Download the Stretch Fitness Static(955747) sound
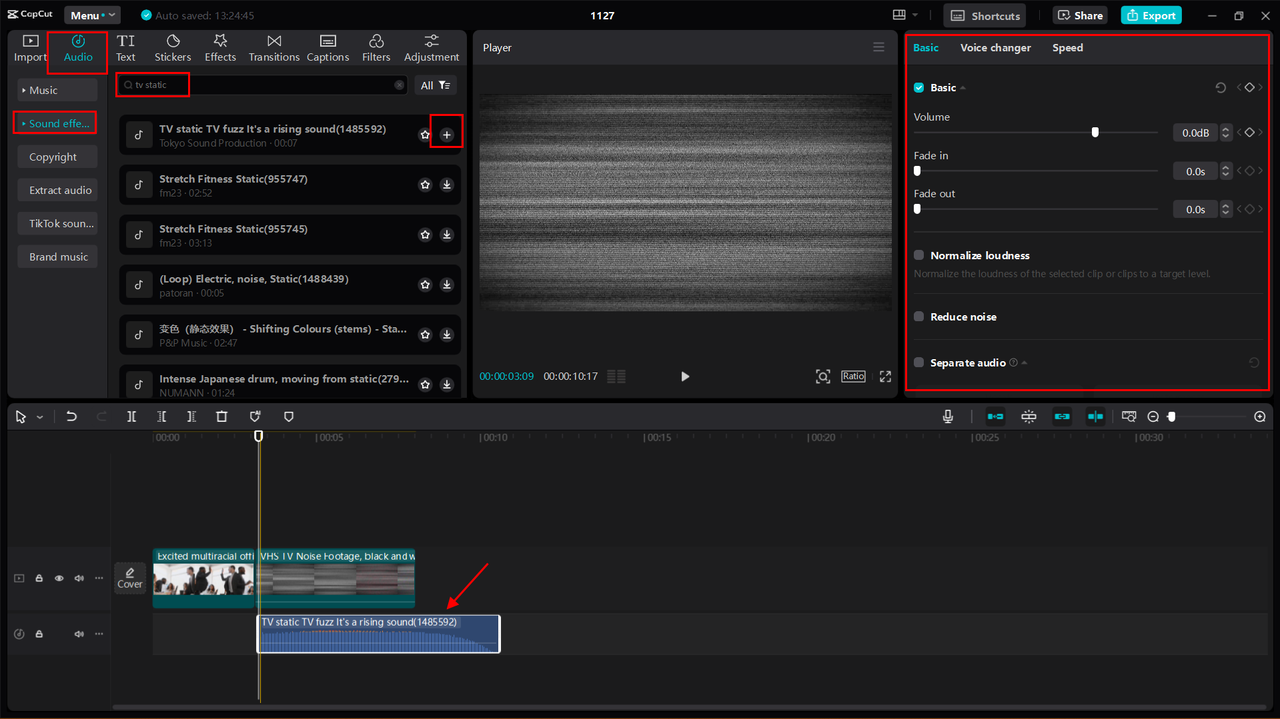Screen dimensions: 1280x719 click(x=446, y=185)
